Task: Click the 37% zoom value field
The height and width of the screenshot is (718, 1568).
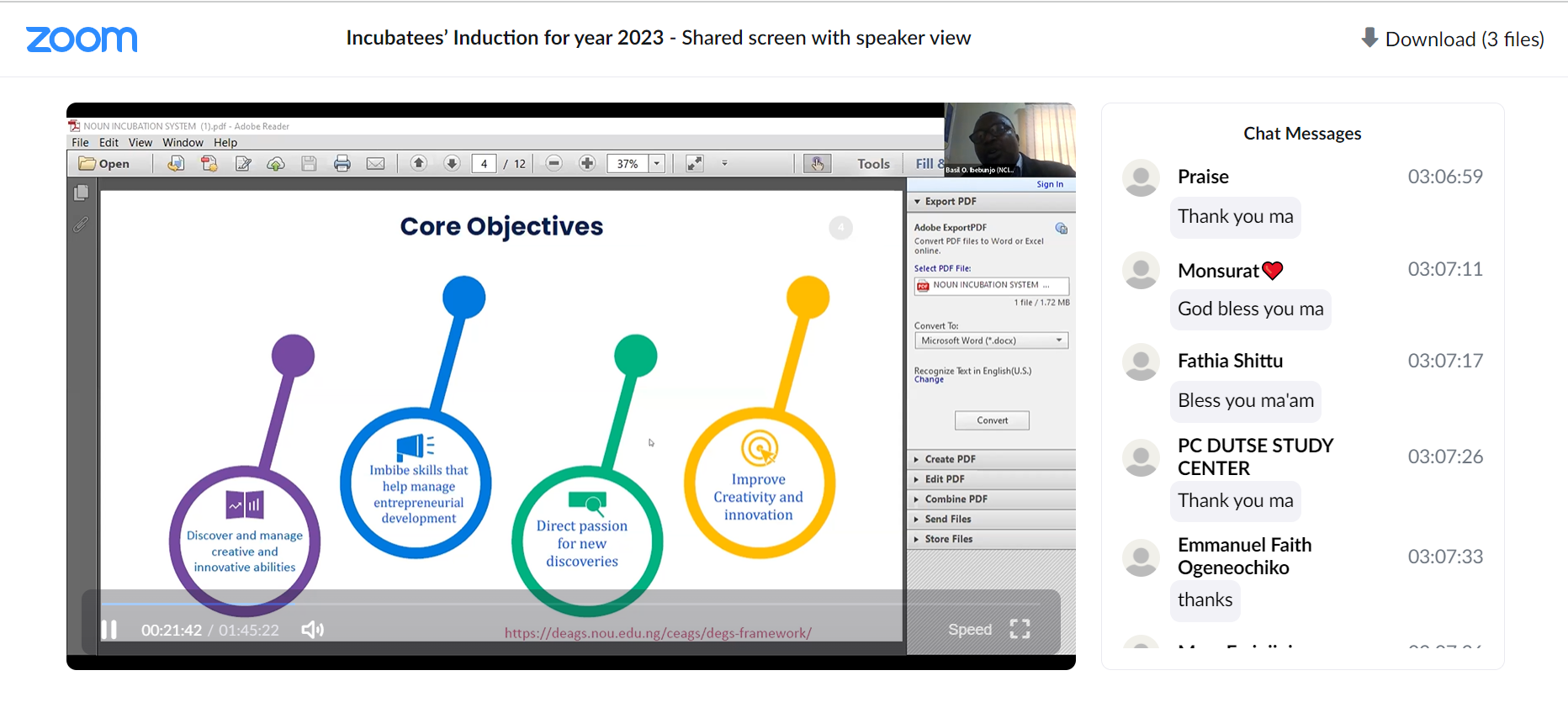Action: click(x=628, y=164)
